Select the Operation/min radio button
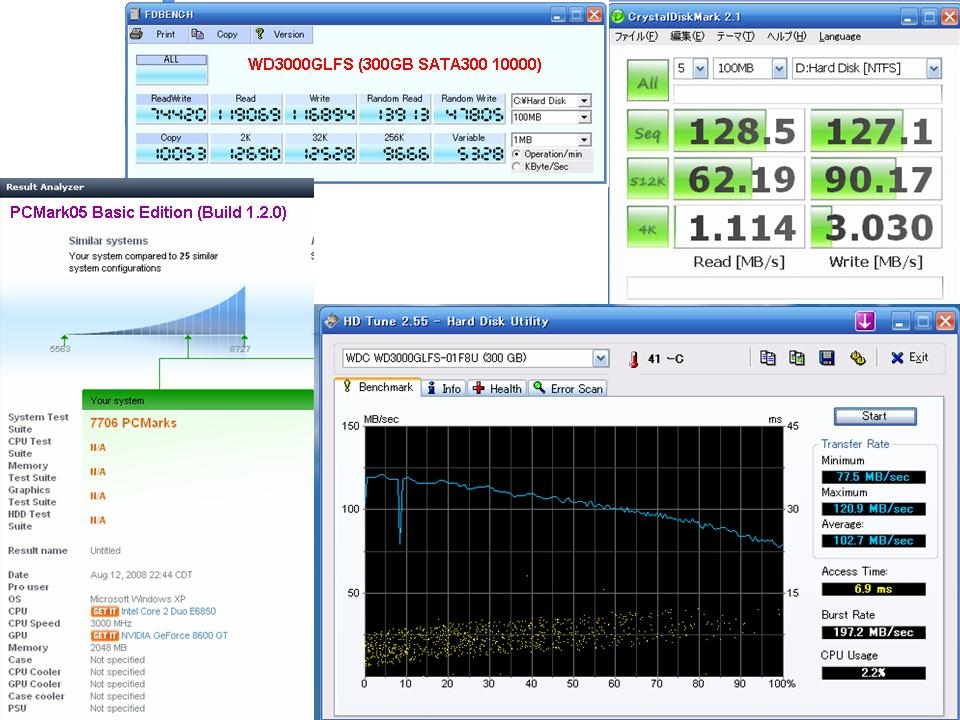 click(516, 154)
